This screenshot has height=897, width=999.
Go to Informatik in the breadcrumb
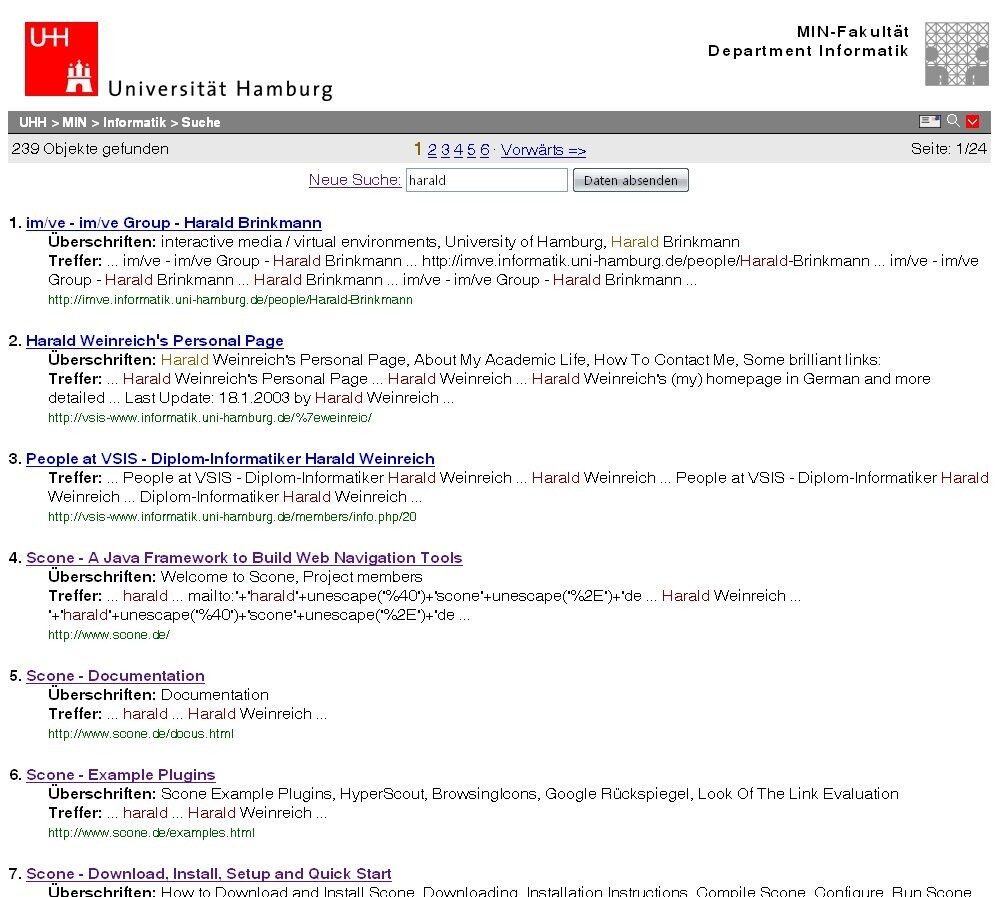(x=134, y=122)
